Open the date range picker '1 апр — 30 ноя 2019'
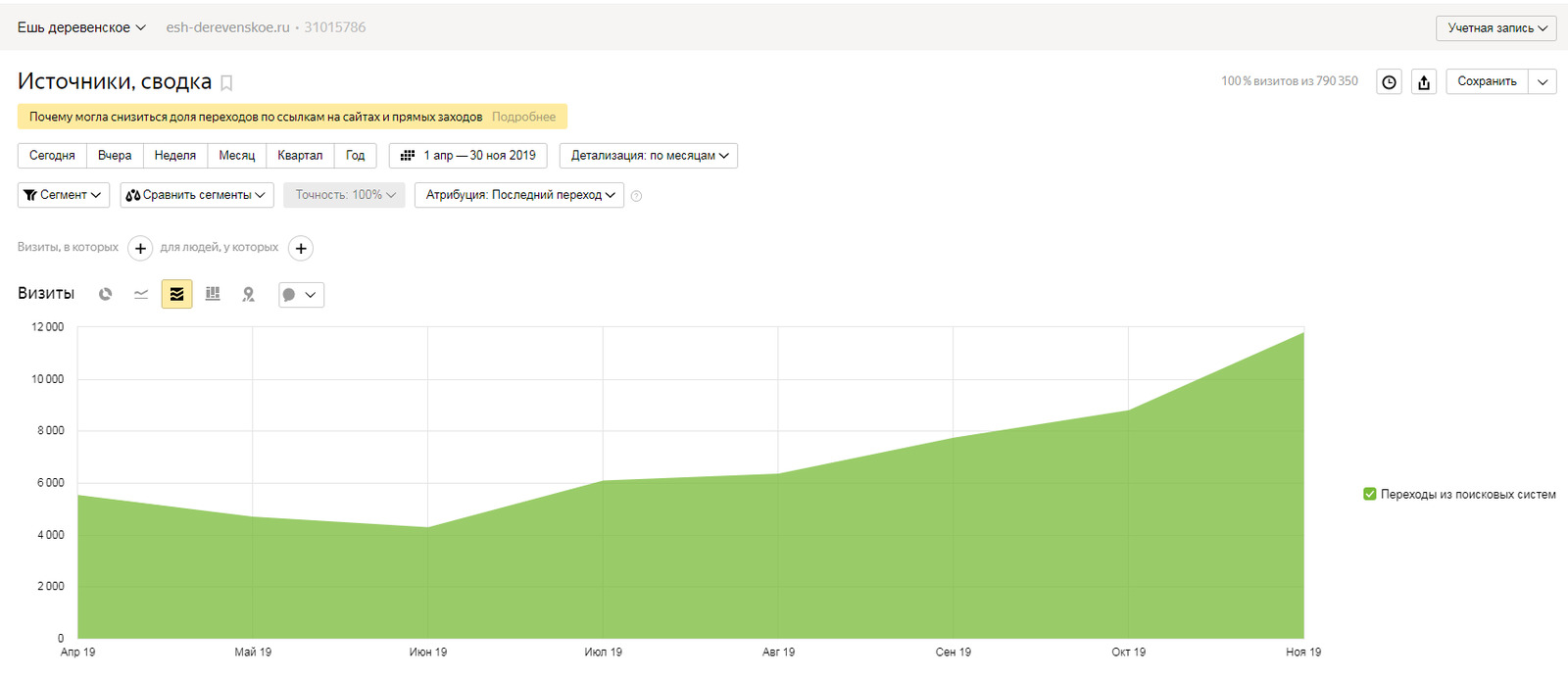Viewport: 1568px width, 677px height. pyautogui.click(x=468, y=156)
